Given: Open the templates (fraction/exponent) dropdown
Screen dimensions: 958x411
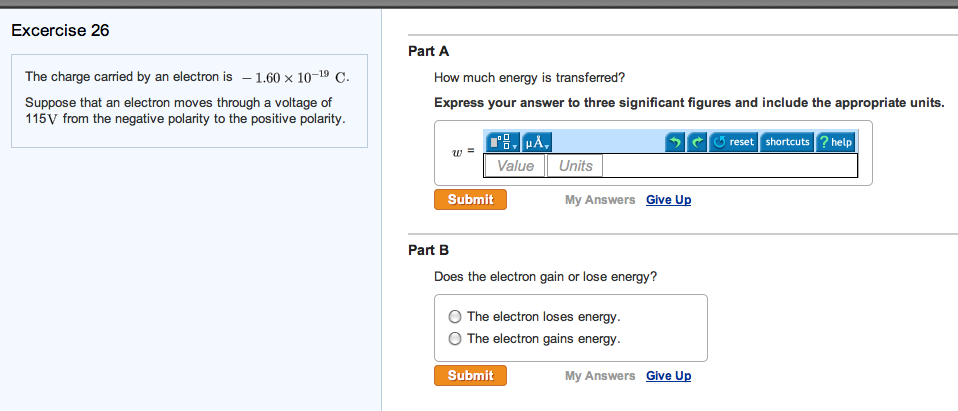Looking at the screenshot, I should (x=502, y=142).
